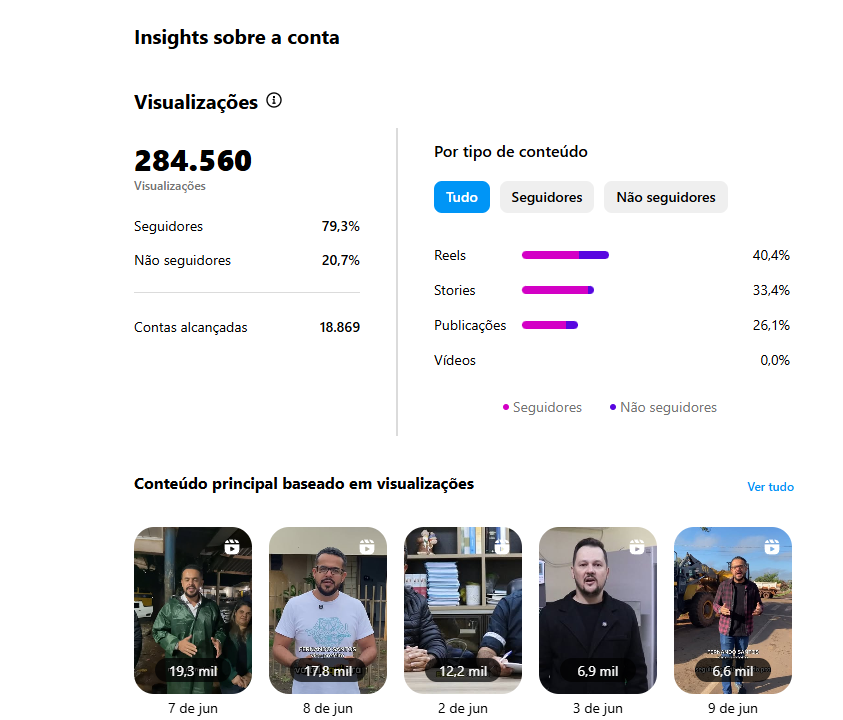
Task: Open the 3 de jun reel thumbnail
Action: 598,610
